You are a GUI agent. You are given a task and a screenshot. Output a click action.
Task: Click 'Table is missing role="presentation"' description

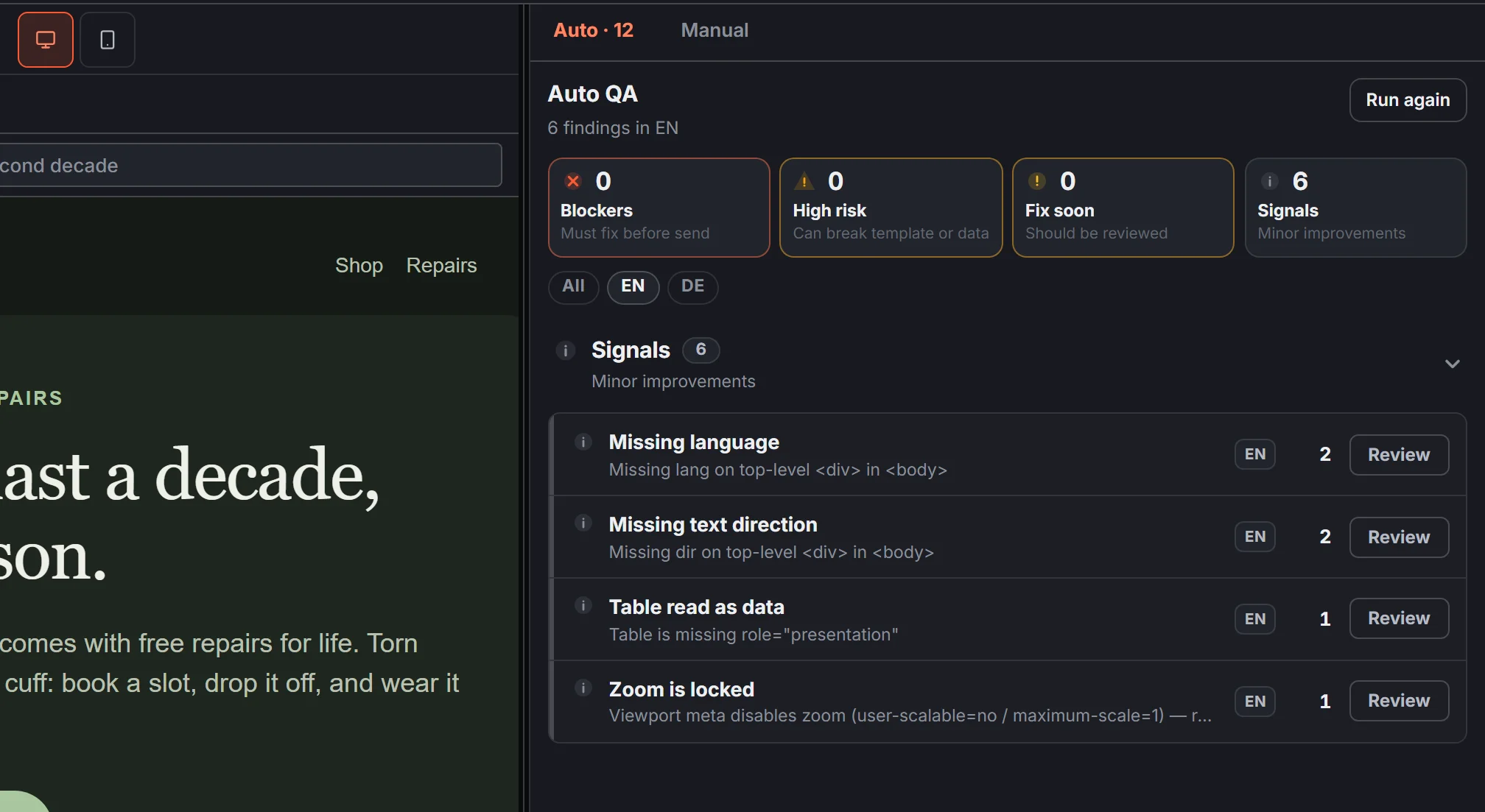[x=754, y=635]
